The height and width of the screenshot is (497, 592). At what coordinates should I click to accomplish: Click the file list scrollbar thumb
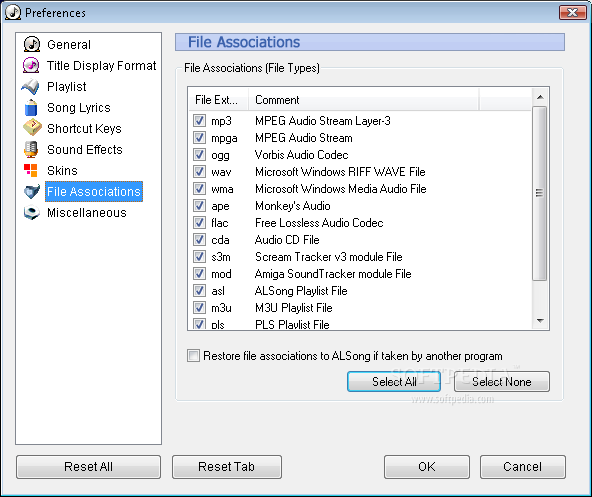click(540, 193)
